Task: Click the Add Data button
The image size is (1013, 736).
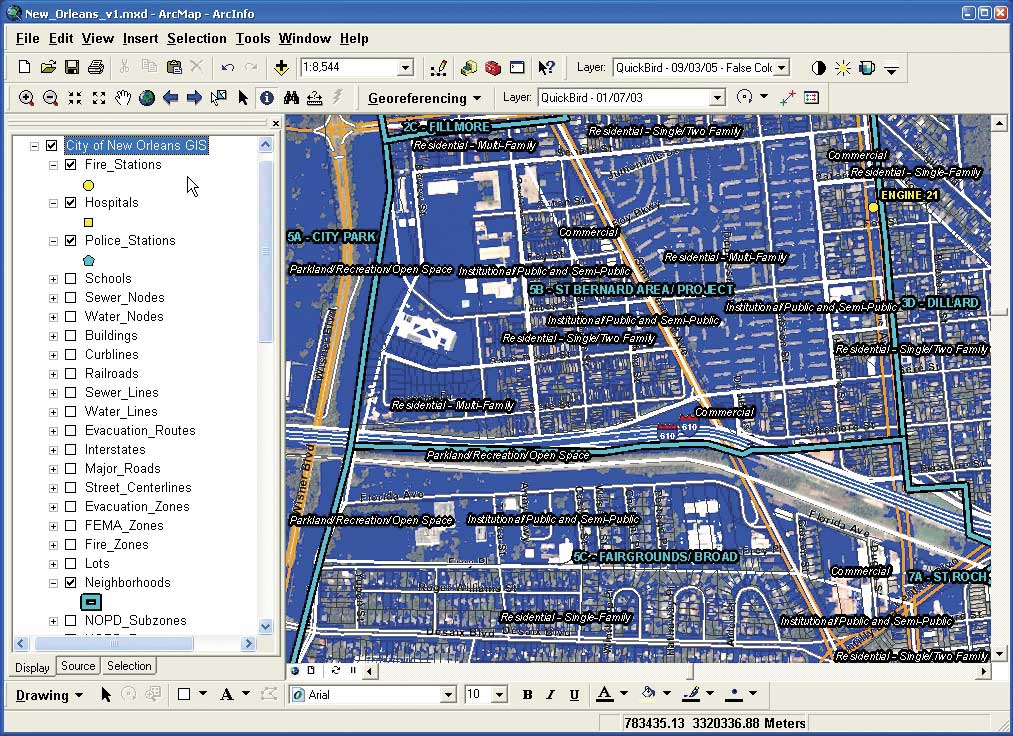Action: (x=281, y=68)
